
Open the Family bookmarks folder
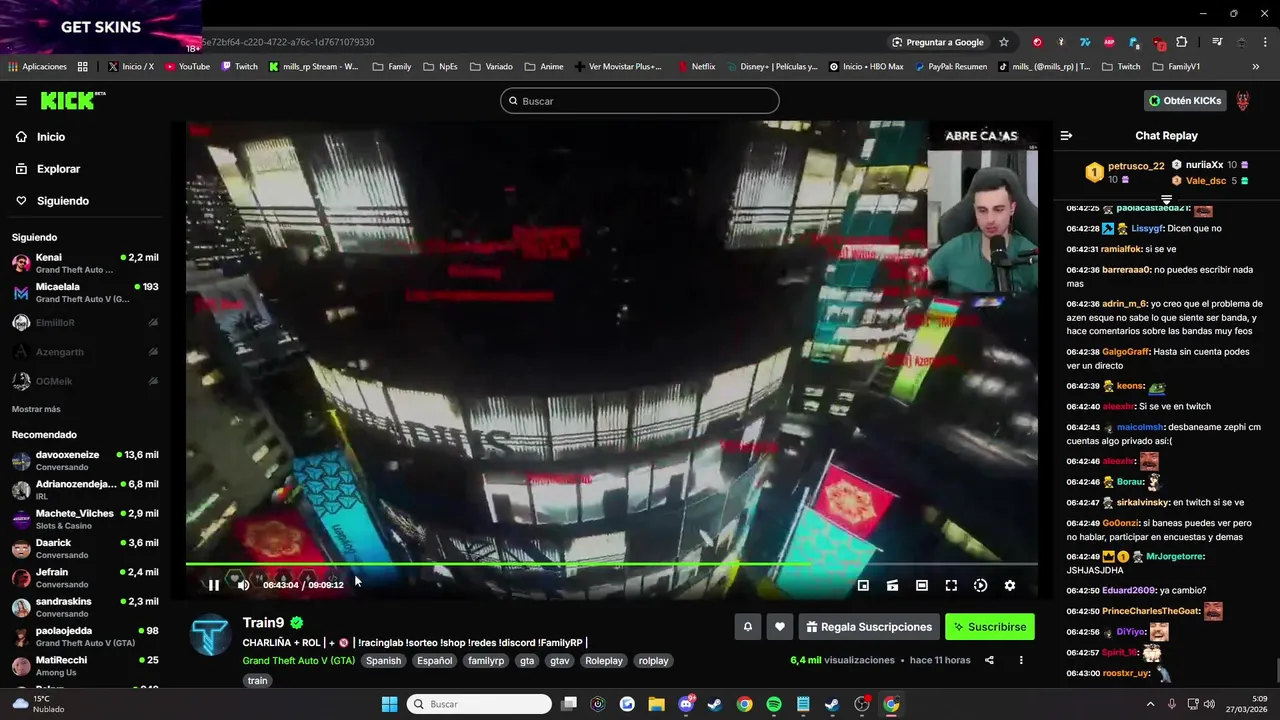pos(392,67)
